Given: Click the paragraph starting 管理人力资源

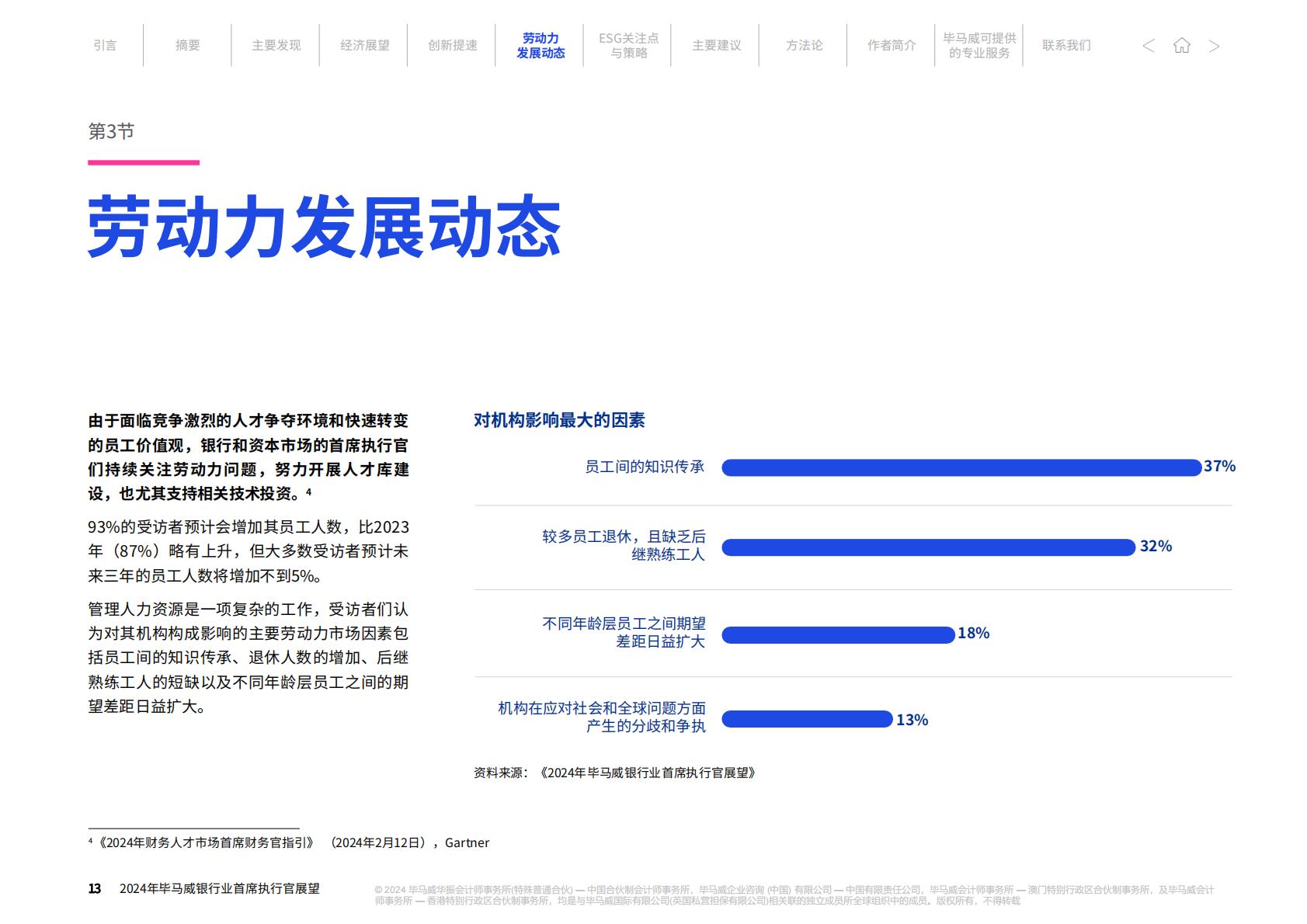Looking at the screenshot, I should (249, 658).
